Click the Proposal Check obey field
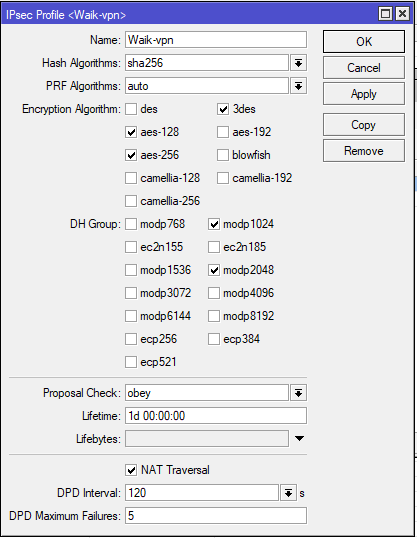 pyautogui.click(x=207, y=393)
